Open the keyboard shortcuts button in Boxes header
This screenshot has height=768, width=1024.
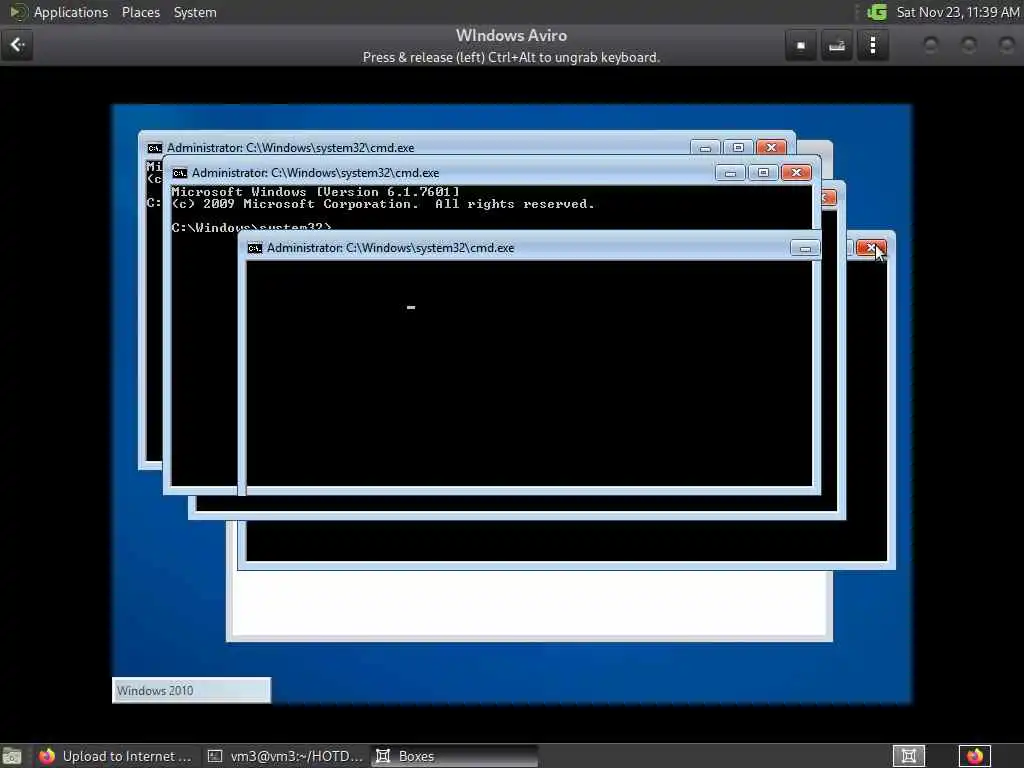click(x=837, y=45)
